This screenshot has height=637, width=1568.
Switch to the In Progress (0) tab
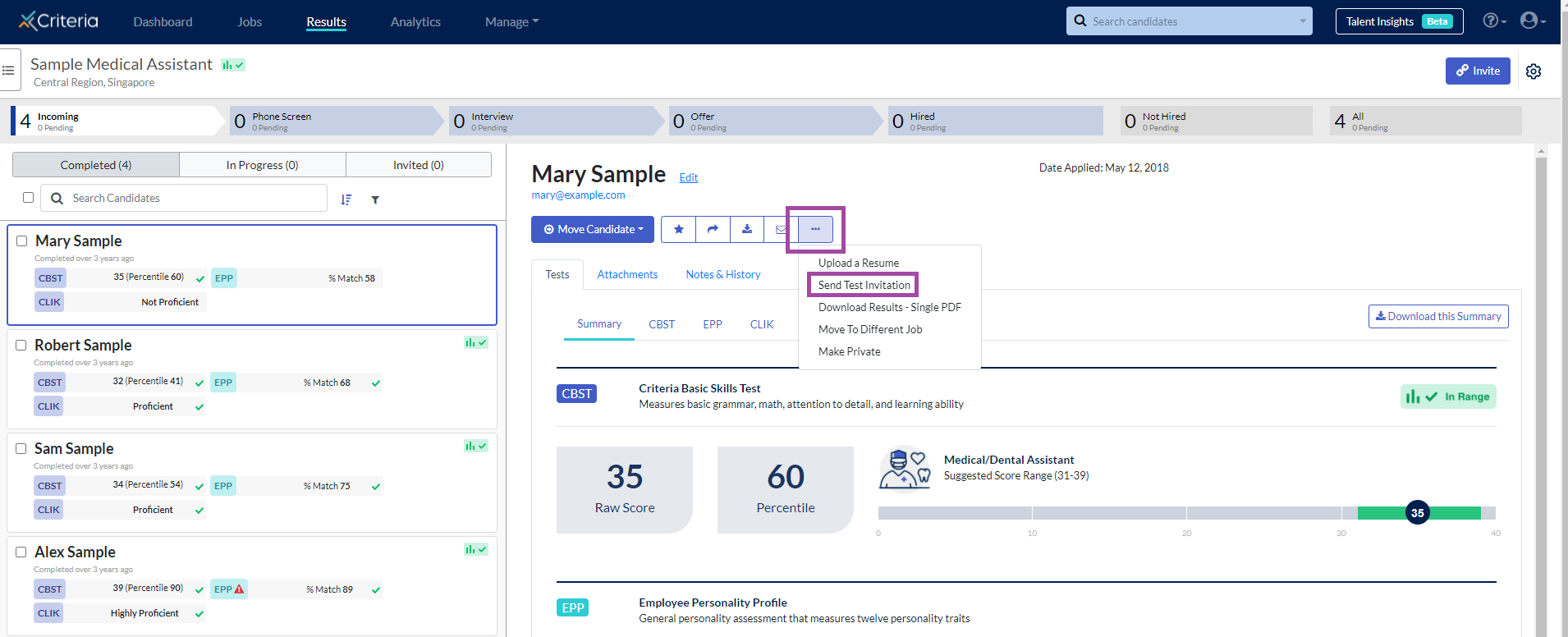click(263, 165)
